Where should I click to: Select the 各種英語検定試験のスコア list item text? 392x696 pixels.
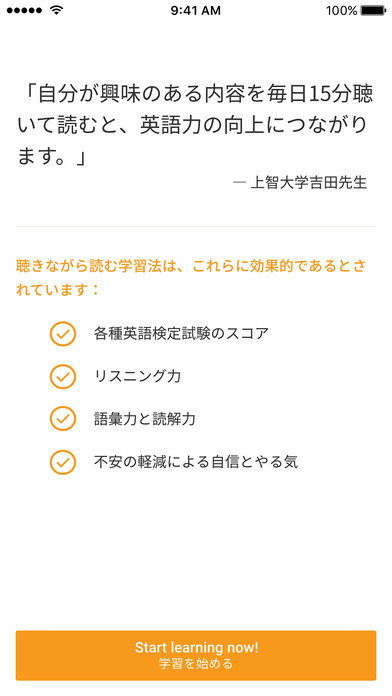181,333
